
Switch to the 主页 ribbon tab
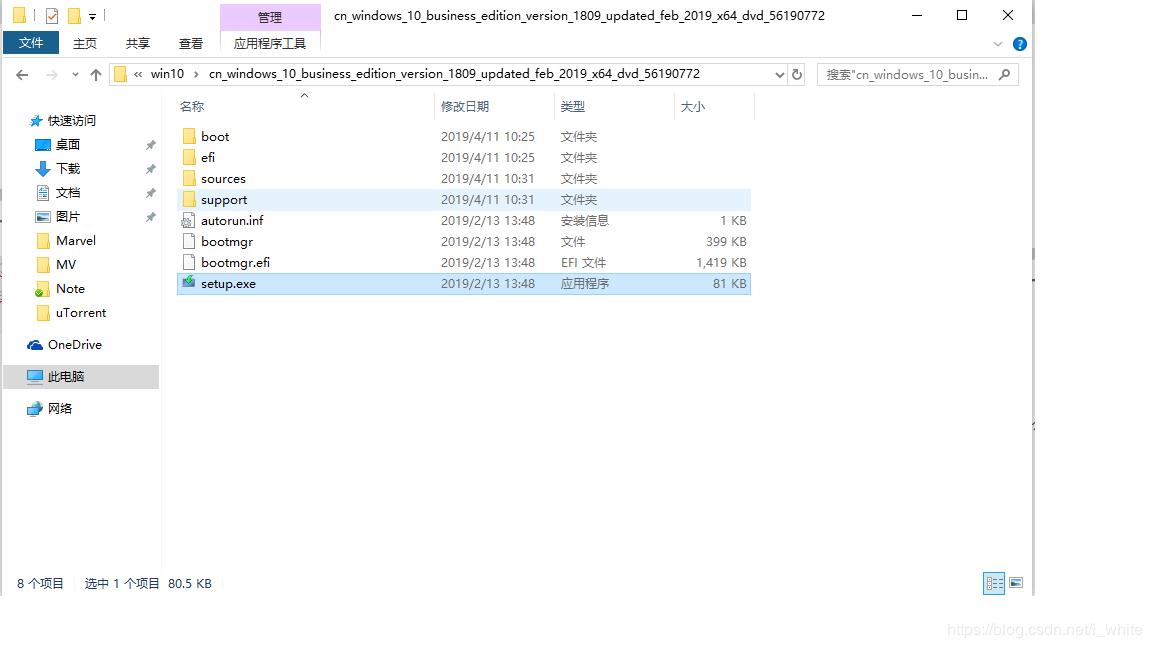[84, 43]
